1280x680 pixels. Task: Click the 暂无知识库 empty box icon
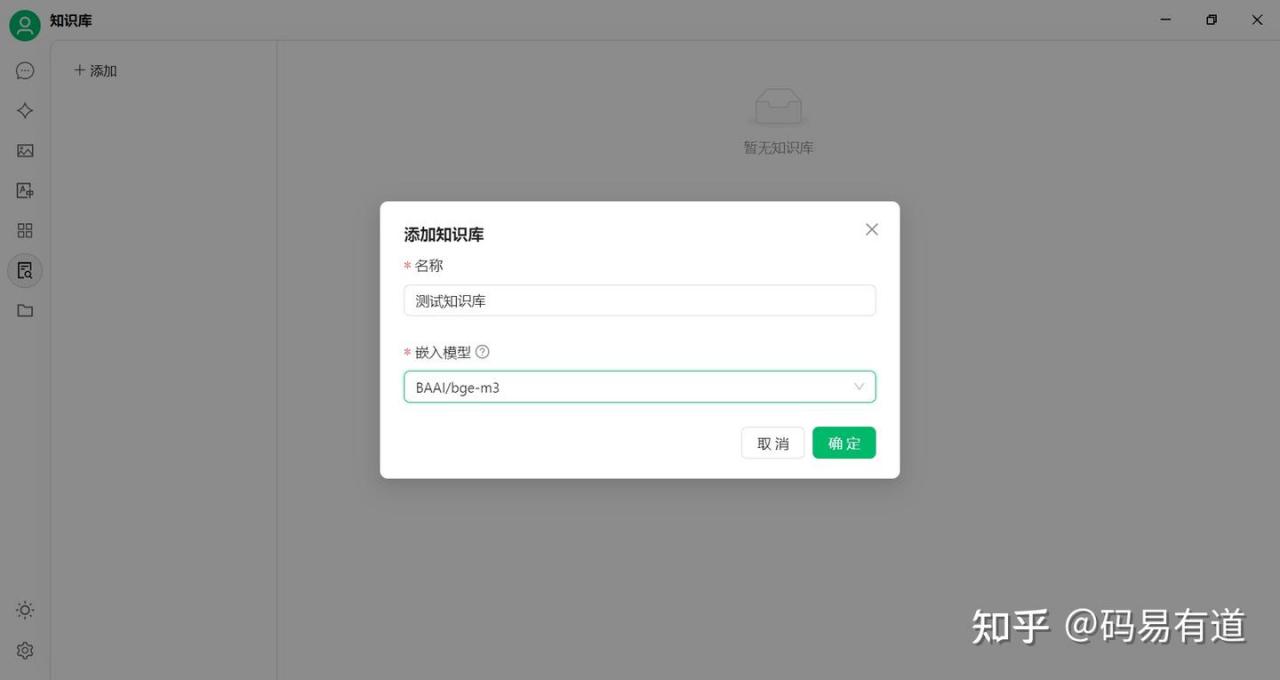pos(778,106)
